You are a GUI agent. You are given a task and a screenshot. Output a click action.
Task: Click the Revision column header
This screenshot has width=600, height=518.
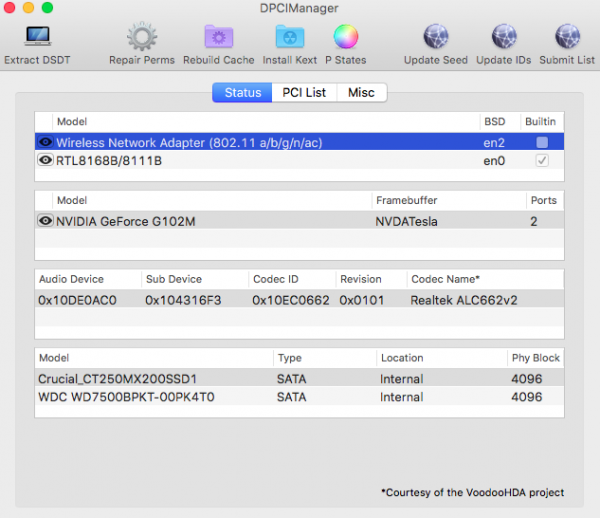pos(361,279)
